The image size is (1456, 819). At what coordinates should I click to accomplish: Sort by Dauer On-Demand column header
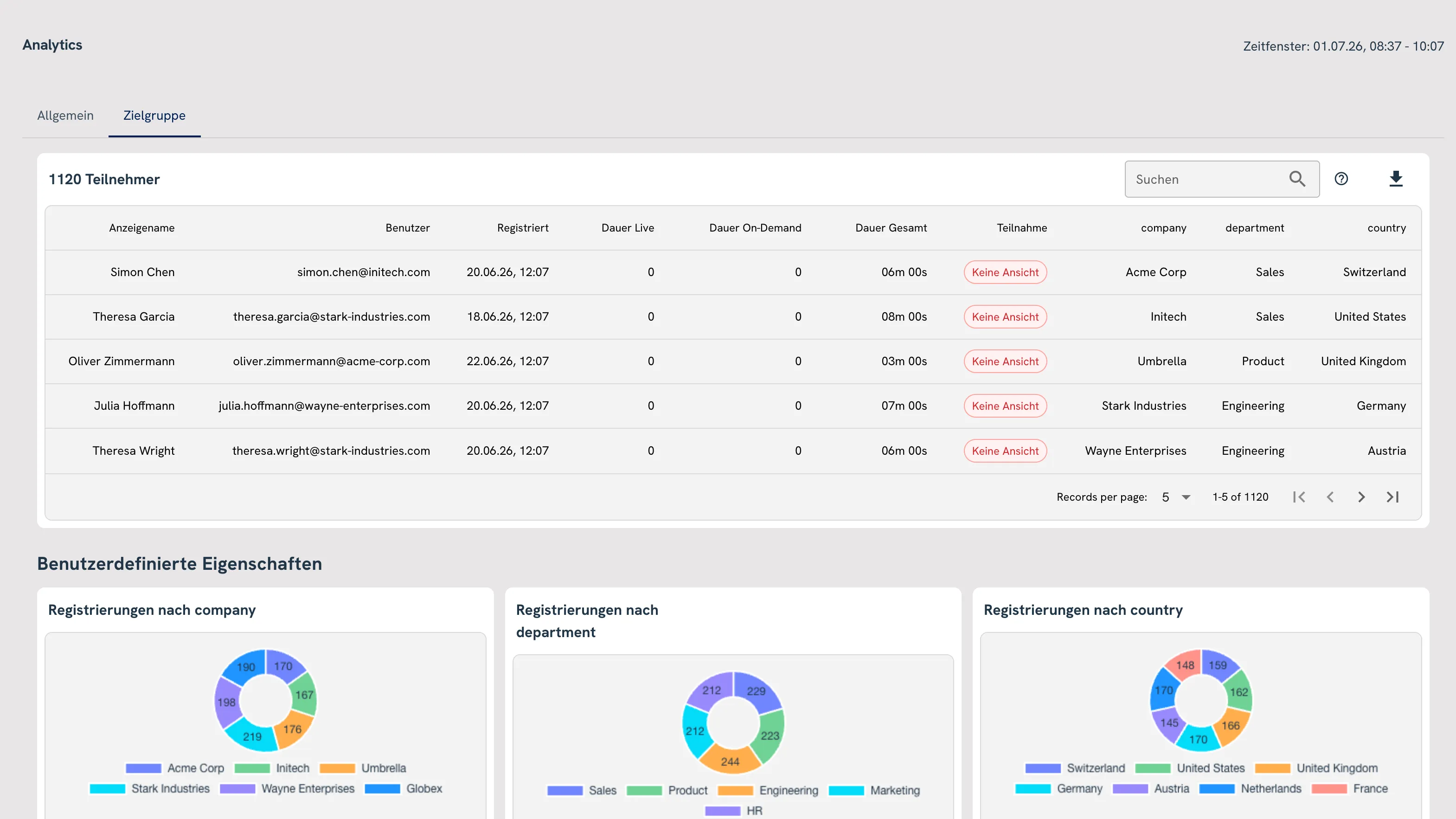click(755, 228)
